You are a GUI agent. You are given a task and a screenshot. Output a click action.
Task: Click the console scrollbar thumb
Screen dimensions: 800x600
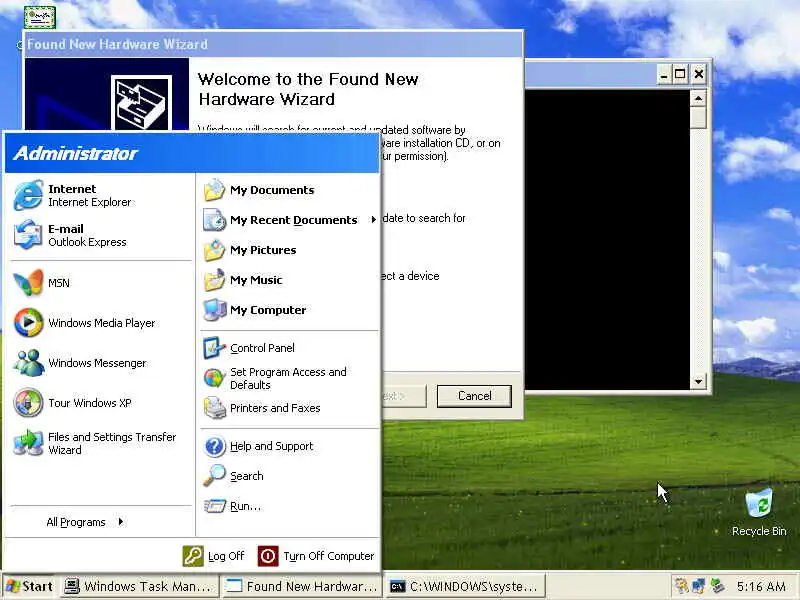[698, 117]
